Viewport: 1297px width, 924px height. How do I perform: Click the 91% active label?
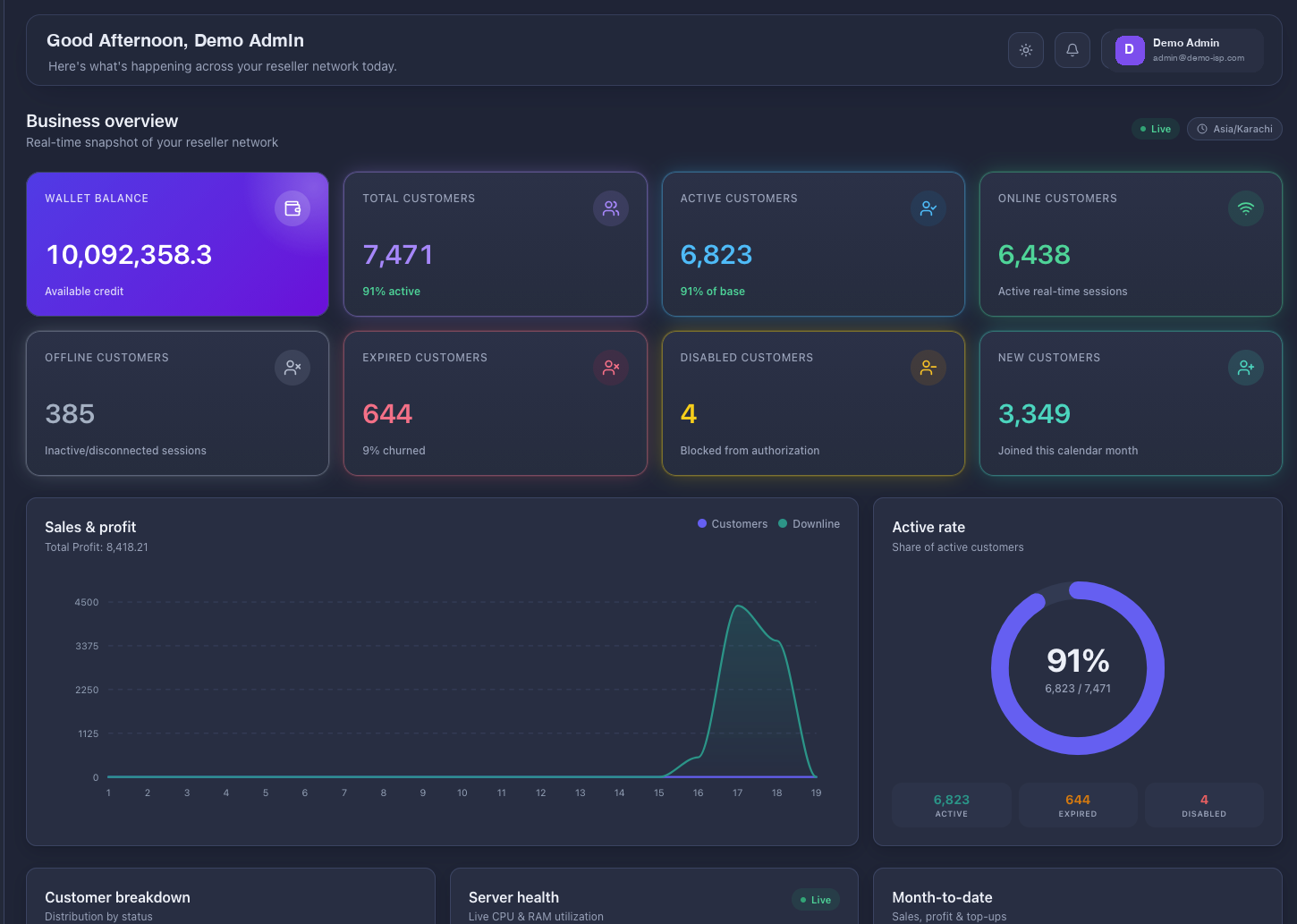pos(391,292)
